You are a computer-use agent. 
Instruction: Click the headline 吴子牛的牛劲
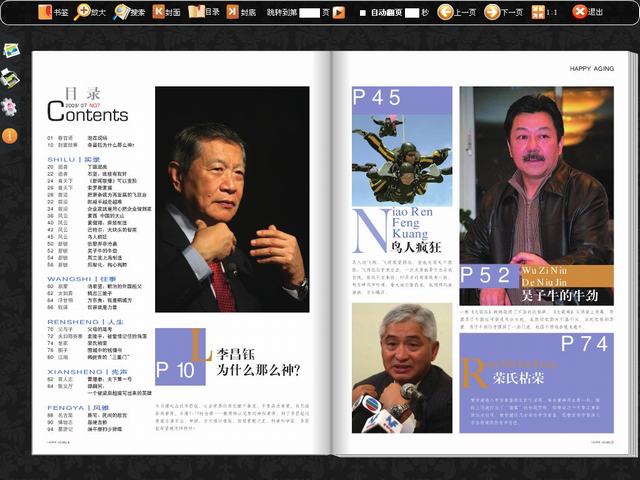point(560,296)
